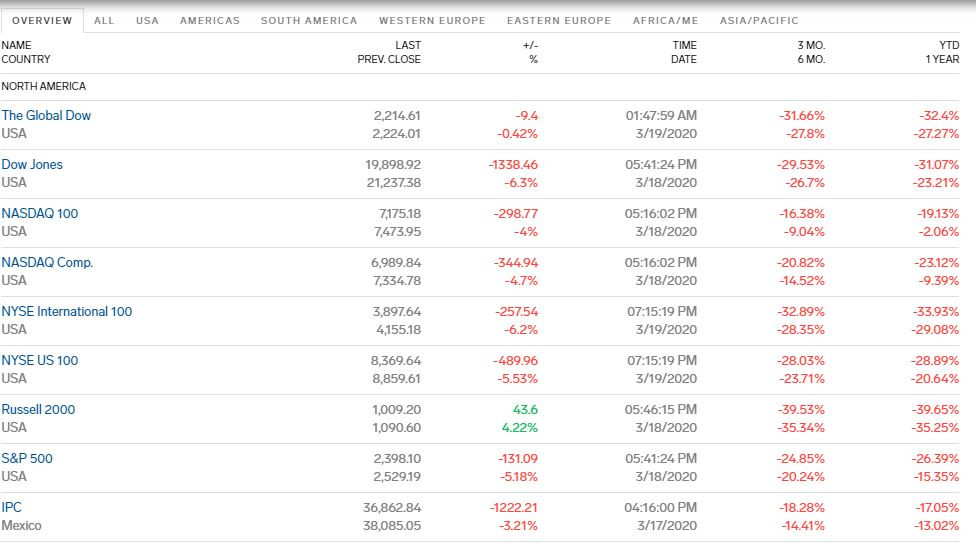Image resolution: width=976 pixels, height=546 pixels.
Task: Select the AMERICAS tab
Action: 210,21
